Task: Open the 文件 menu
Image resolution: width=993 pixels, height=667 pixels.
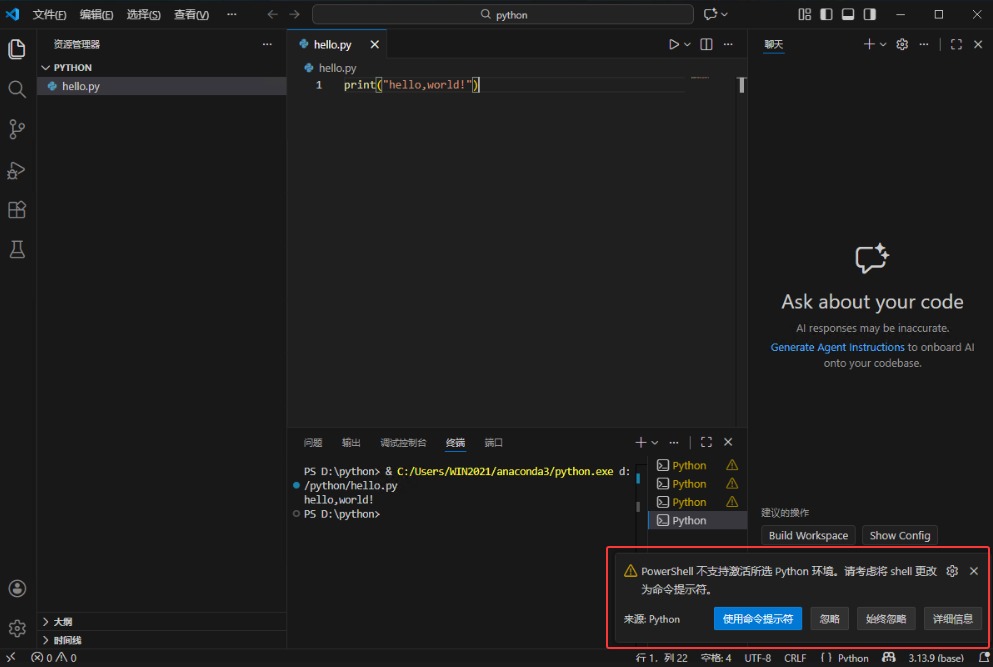Action: [49, 14]
